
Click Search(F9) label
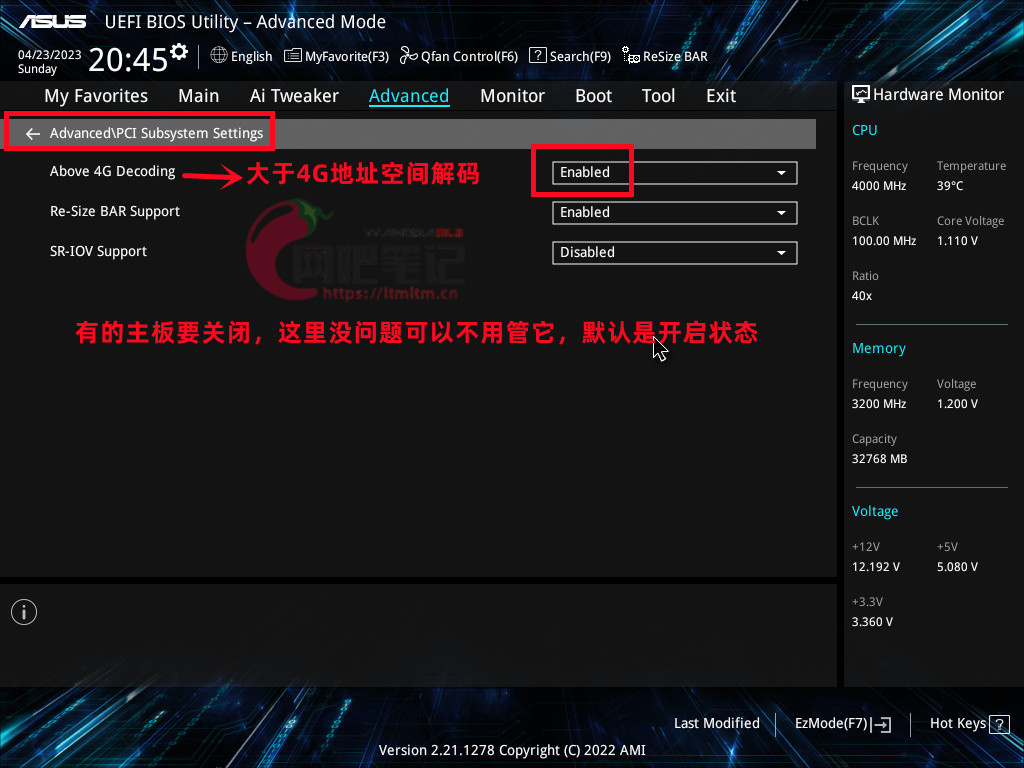[x=580, y=56]
